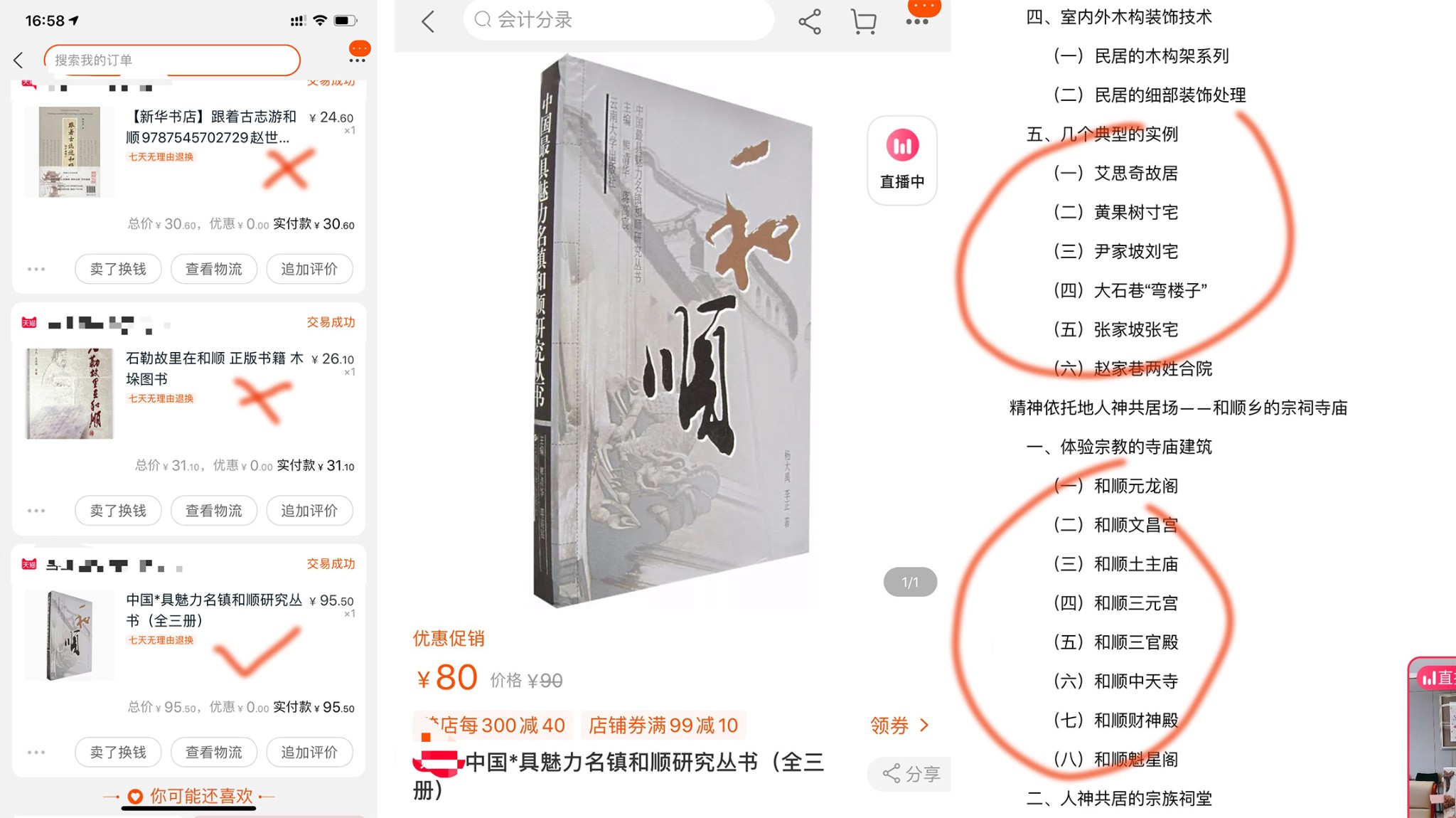Go back from the product page
Screen dimensions: 1456x818
[427, 21]
